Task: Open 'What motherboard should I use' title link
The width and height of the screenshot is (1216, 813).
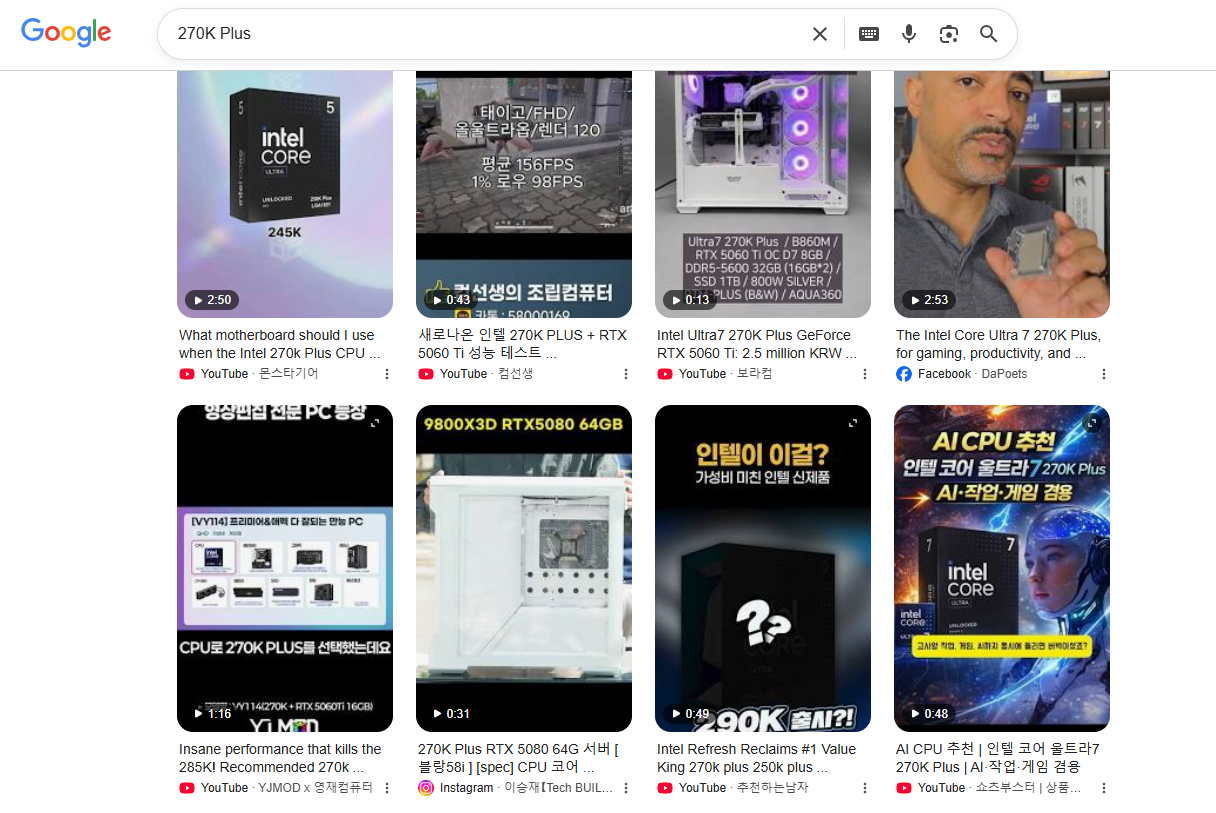Action: click(x=279, y=344)
